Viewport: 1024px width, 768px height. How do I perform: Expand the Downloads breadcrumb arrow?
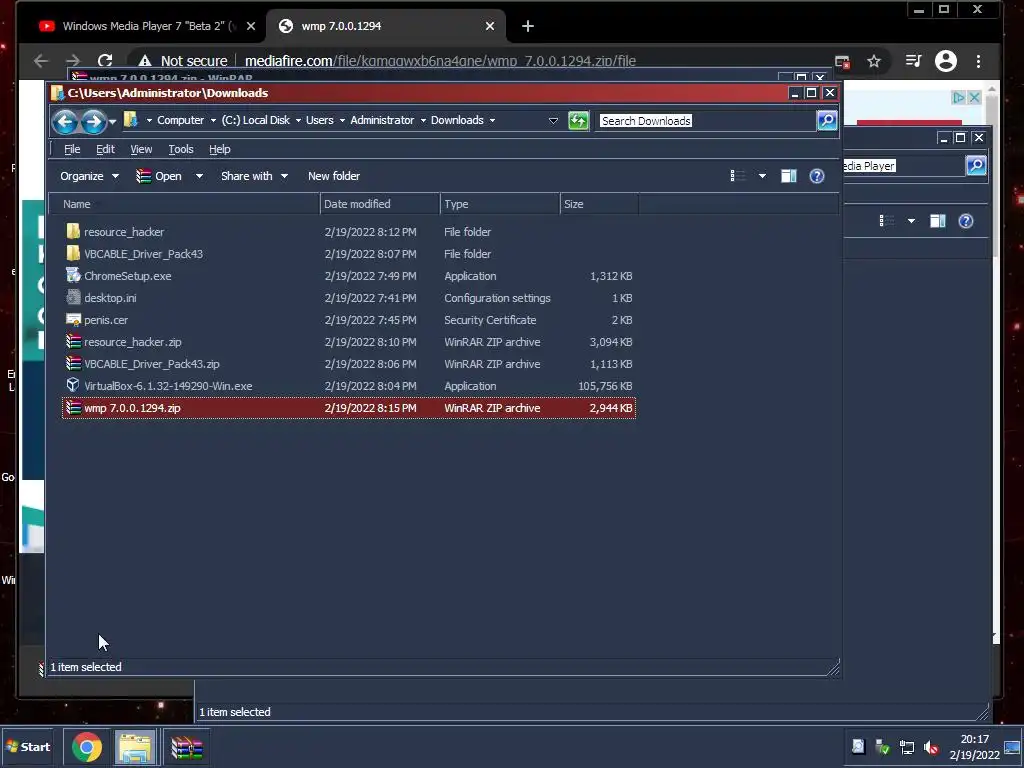(492, 121)
